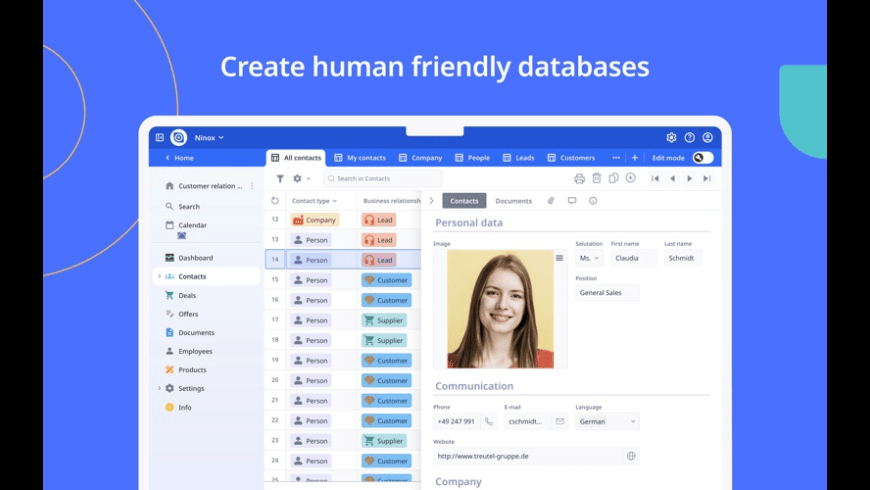This screenshot has width=870, height=490.
Task: Click the First name Claudia field
Action: pos(634,258)
